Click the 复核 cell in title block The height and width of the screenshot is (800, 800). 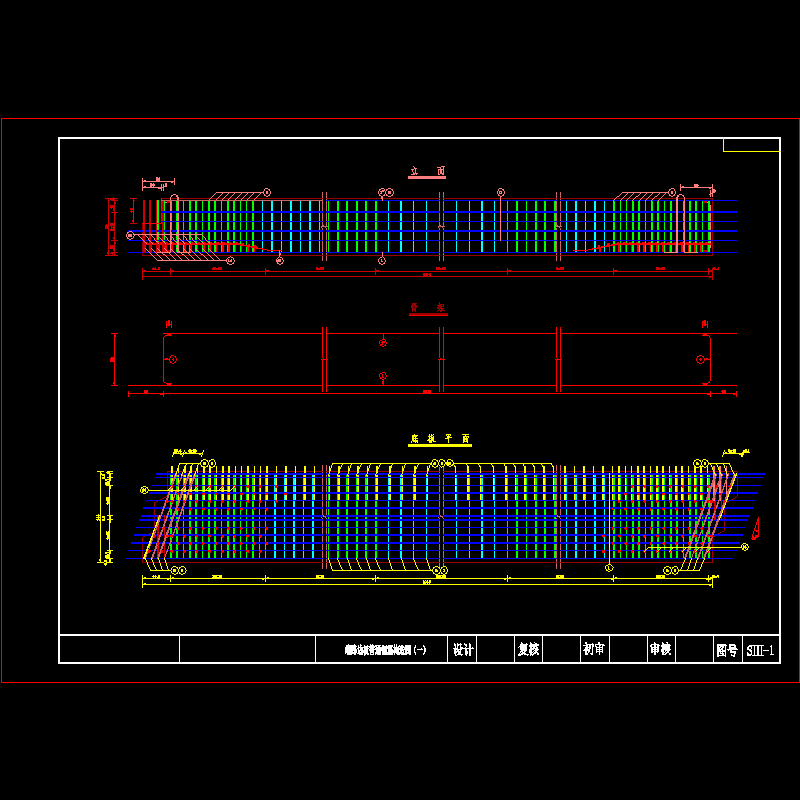point(529,649)
